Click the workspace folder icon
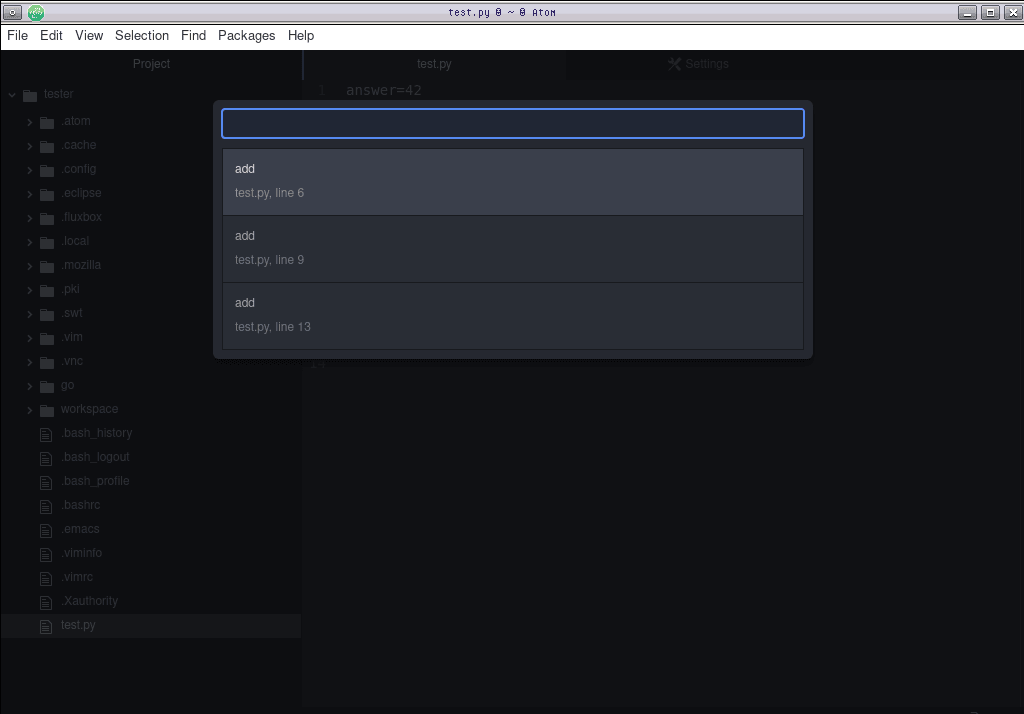Image resolution: width=1024 pixels, height=714 pixels. pos(47,410)
